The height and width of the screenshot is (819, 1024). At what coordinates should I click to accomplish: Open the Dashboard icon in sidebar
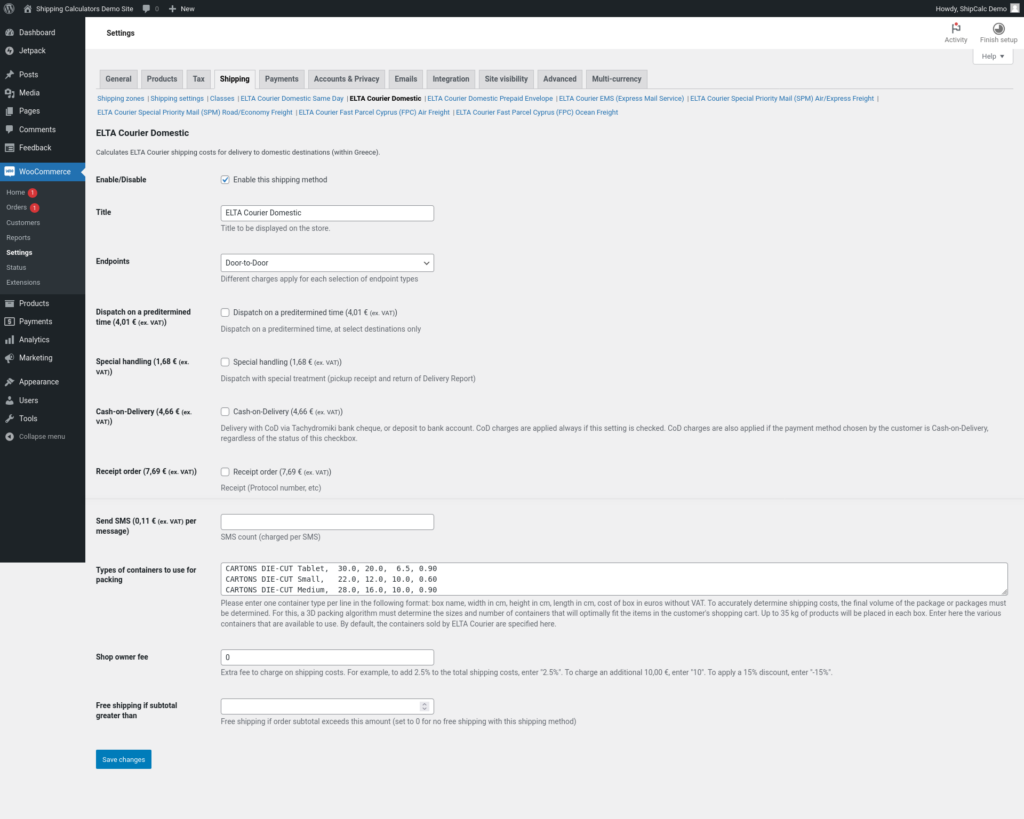[x=9, y=32]
